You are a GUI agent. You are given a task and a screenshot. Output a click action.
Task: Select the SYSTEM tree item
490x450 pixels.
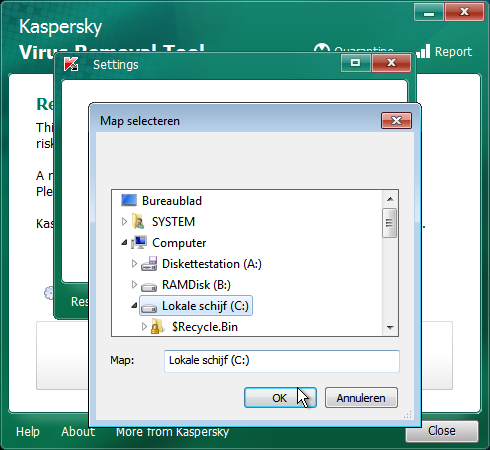click(173, 222)
